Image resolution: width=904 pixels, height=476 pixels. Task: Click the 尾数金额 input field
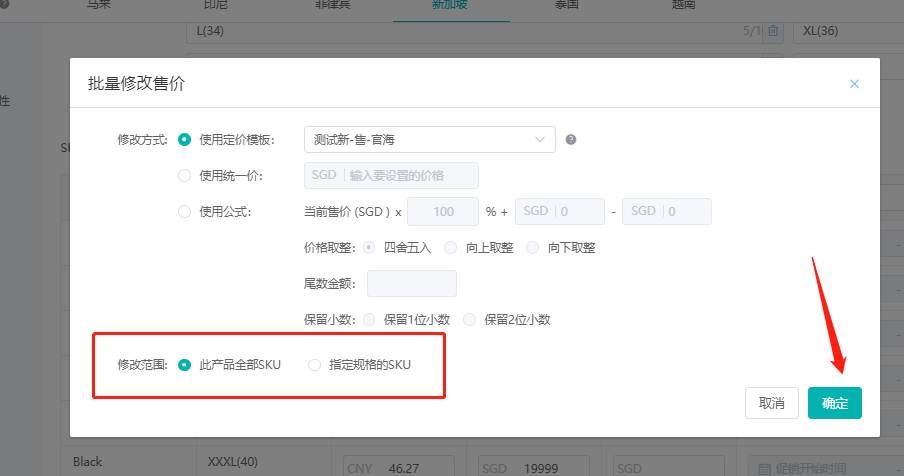(411, 284)
